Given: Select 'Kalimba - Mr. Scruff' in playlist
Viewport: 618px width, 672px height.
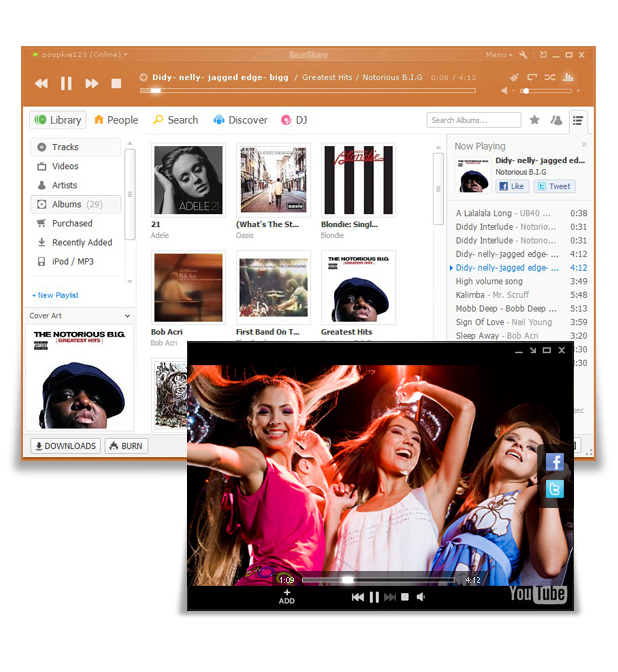Looking at the screenshot, I should [521, 295].
